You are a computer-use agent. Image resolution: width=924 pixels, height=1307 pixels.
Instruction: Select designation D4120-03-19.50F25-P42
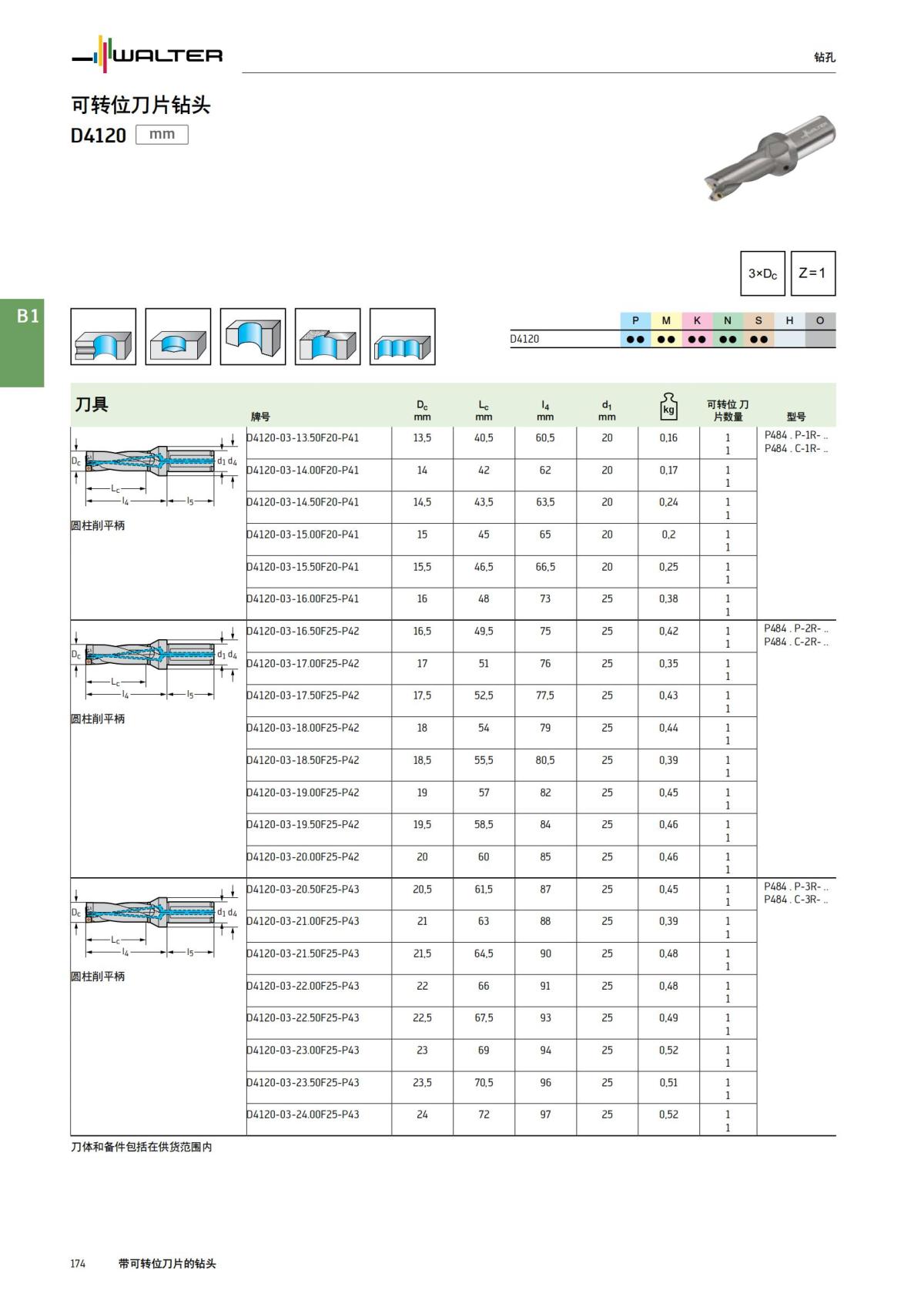tap(303, 824)
